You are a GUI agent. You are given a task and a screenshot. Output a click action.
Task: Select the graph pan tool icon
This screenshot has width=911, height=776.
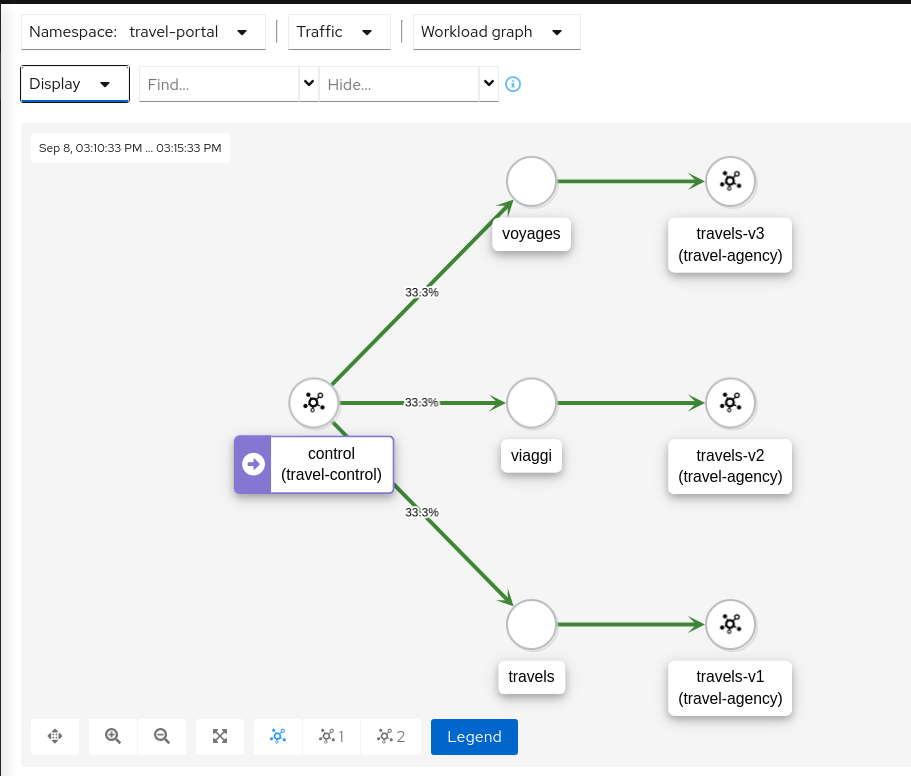[54, 736]
